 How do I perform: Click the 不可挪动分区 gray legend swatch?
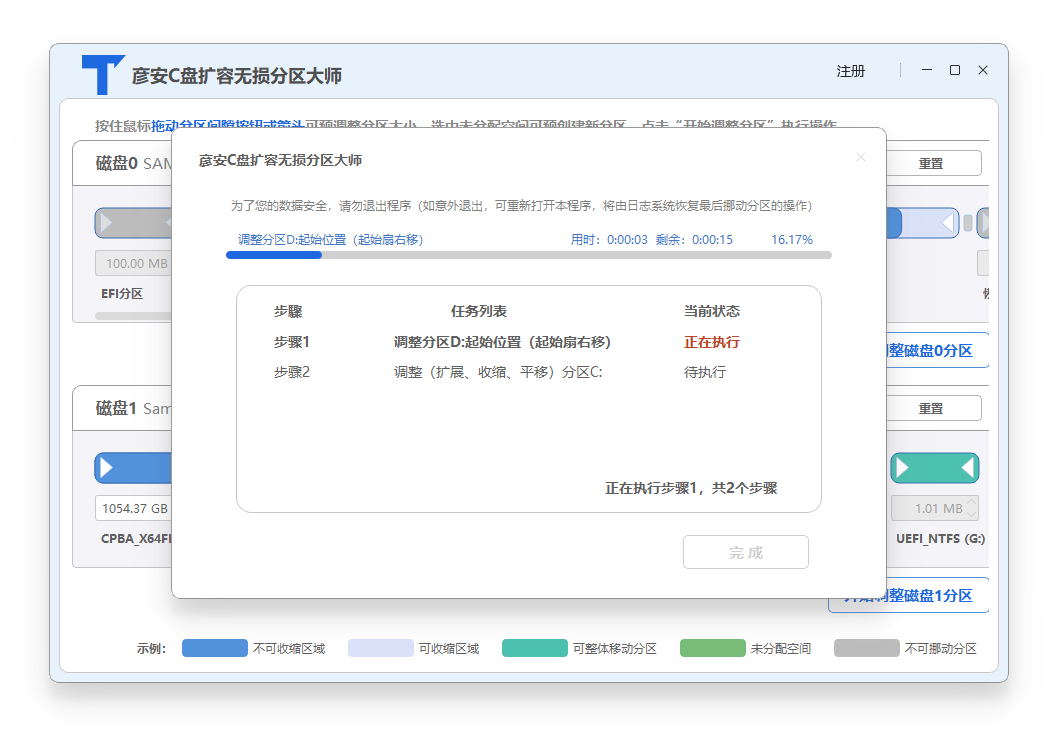click(x=867, y=649)
